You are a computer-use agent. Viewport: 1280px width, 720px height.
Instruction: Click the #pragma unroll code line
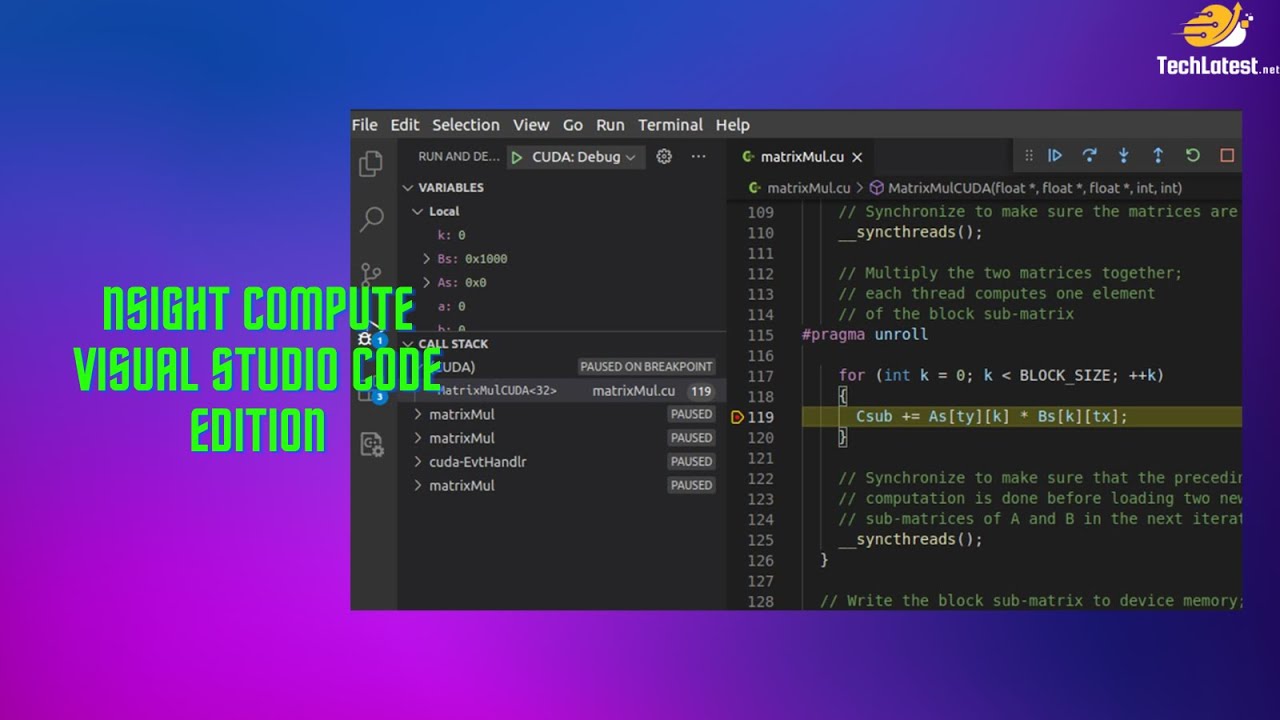pyautogui.click(x=865, y=335)
